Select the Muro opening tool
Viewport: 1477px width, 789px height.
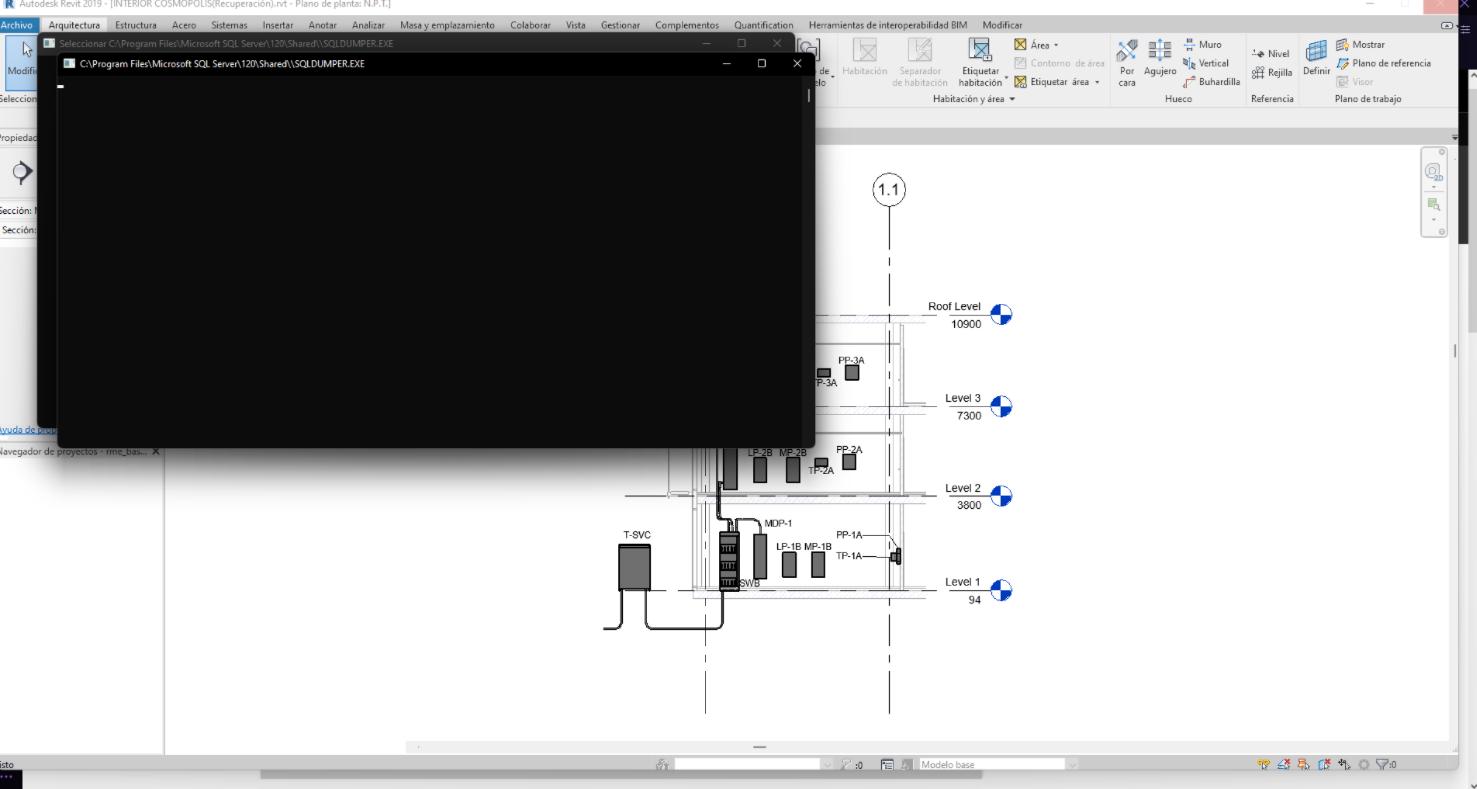pyautogui.click(x=1211, y=45)
